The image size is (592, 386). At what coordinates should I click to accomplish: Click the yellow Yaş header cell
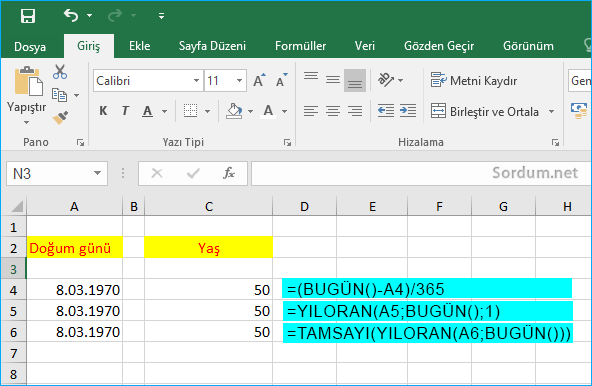tap(208, 248)
